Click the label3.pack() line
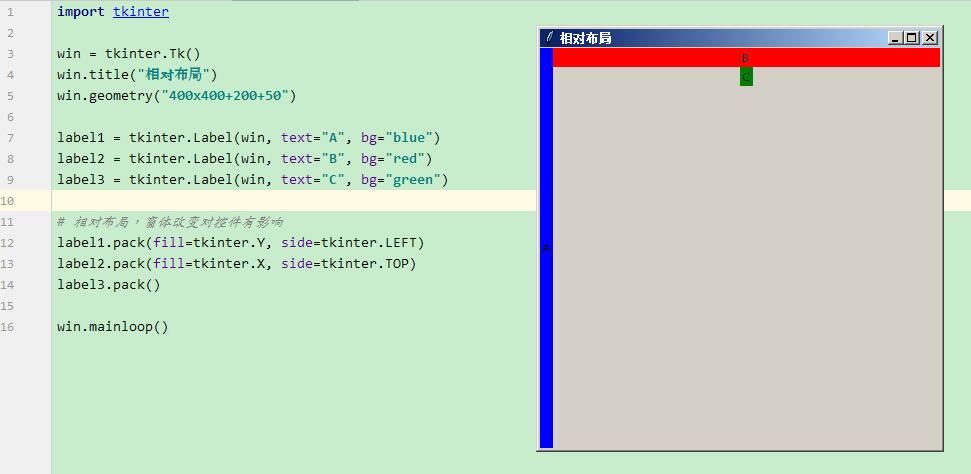This screenshot has height=474, width=971. 109,285
